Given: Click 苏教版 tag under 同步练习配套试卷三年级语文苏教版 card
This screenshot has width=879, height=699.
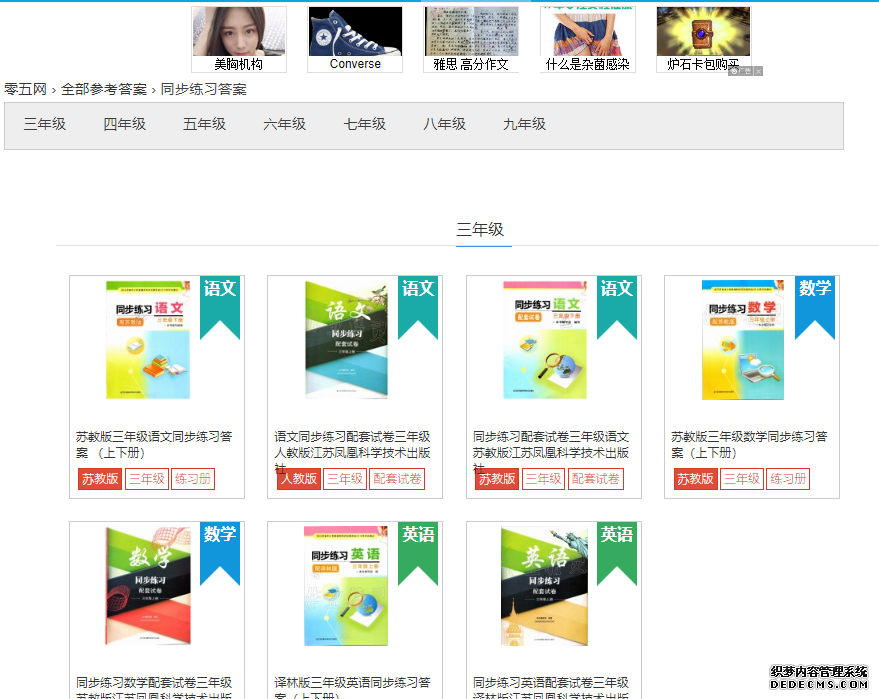Looking at the screenshot, I should (x=497, y=479).
